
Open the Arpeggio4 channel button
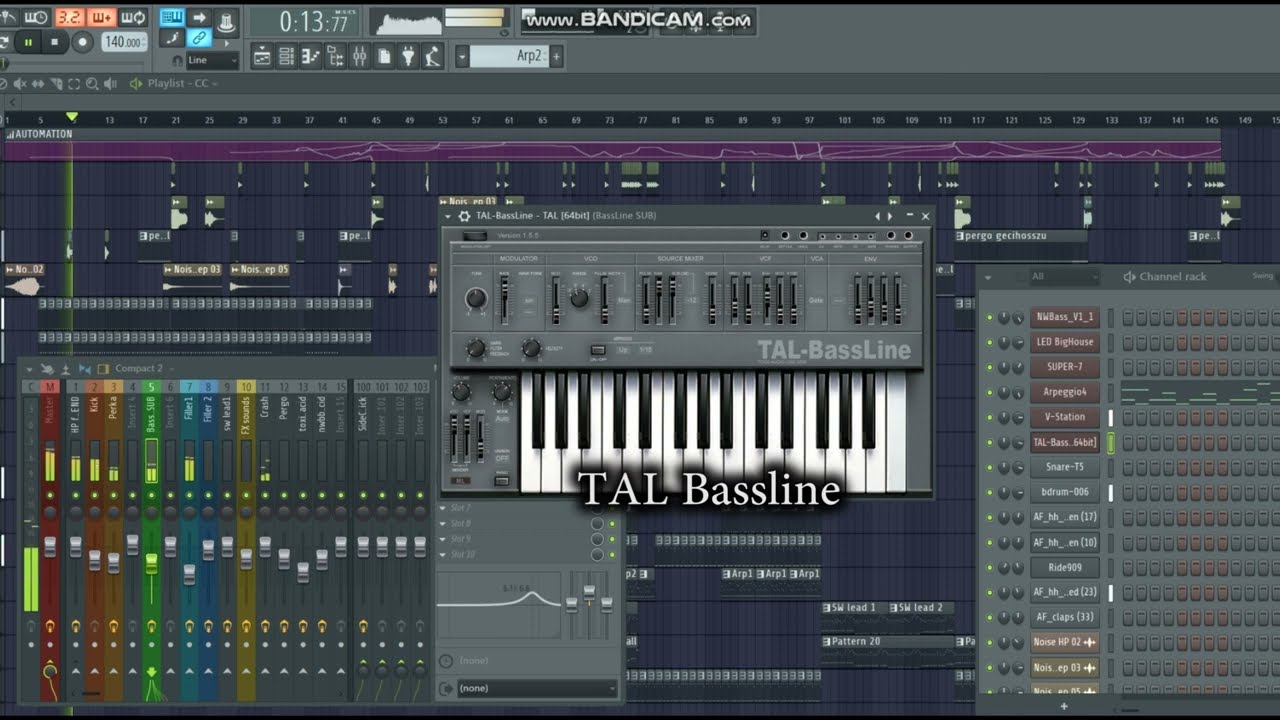point(1065,392)
